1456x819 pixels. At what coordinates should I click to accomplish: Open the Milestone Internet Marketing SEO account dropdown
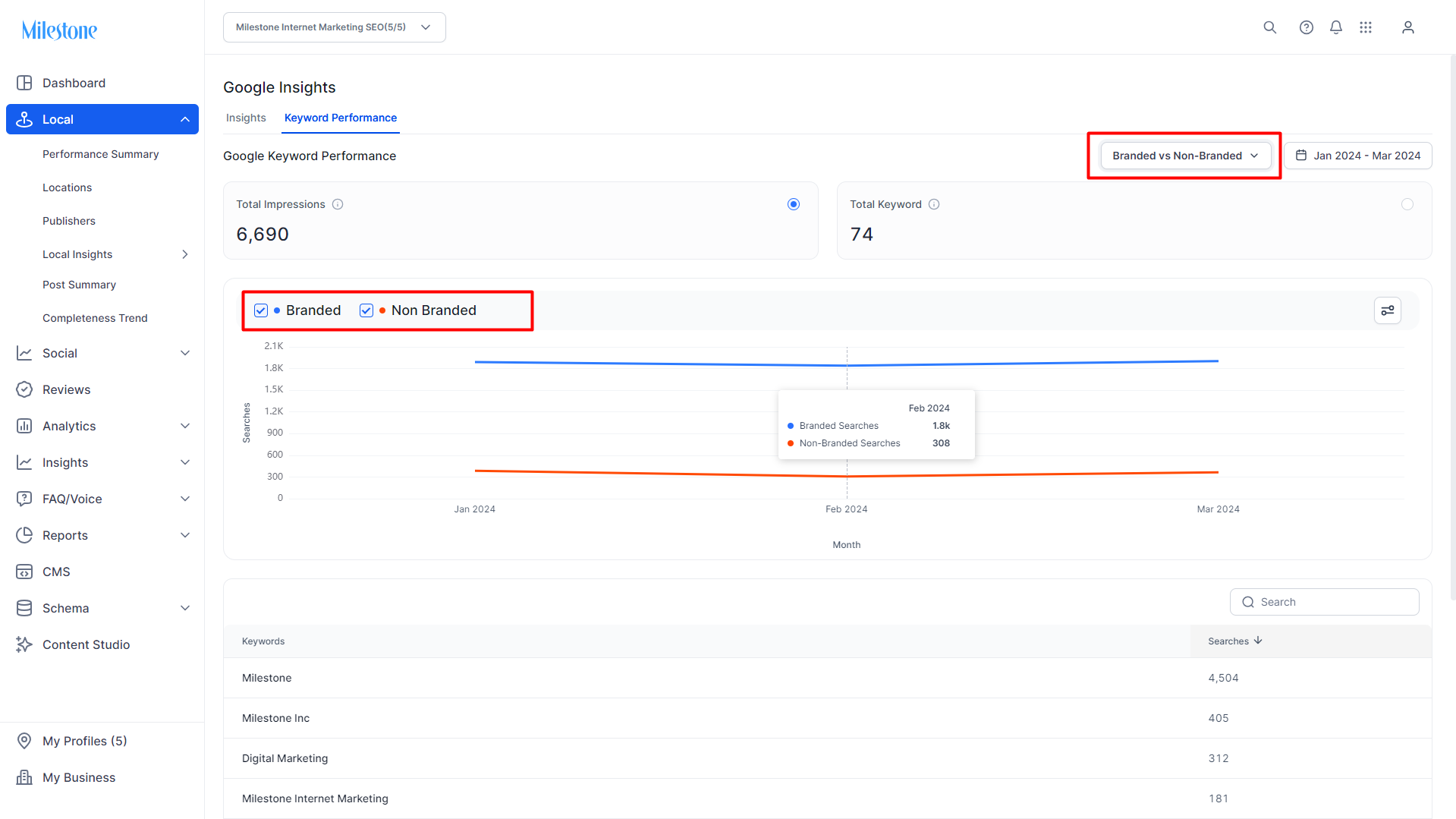[x=334, y=27]
